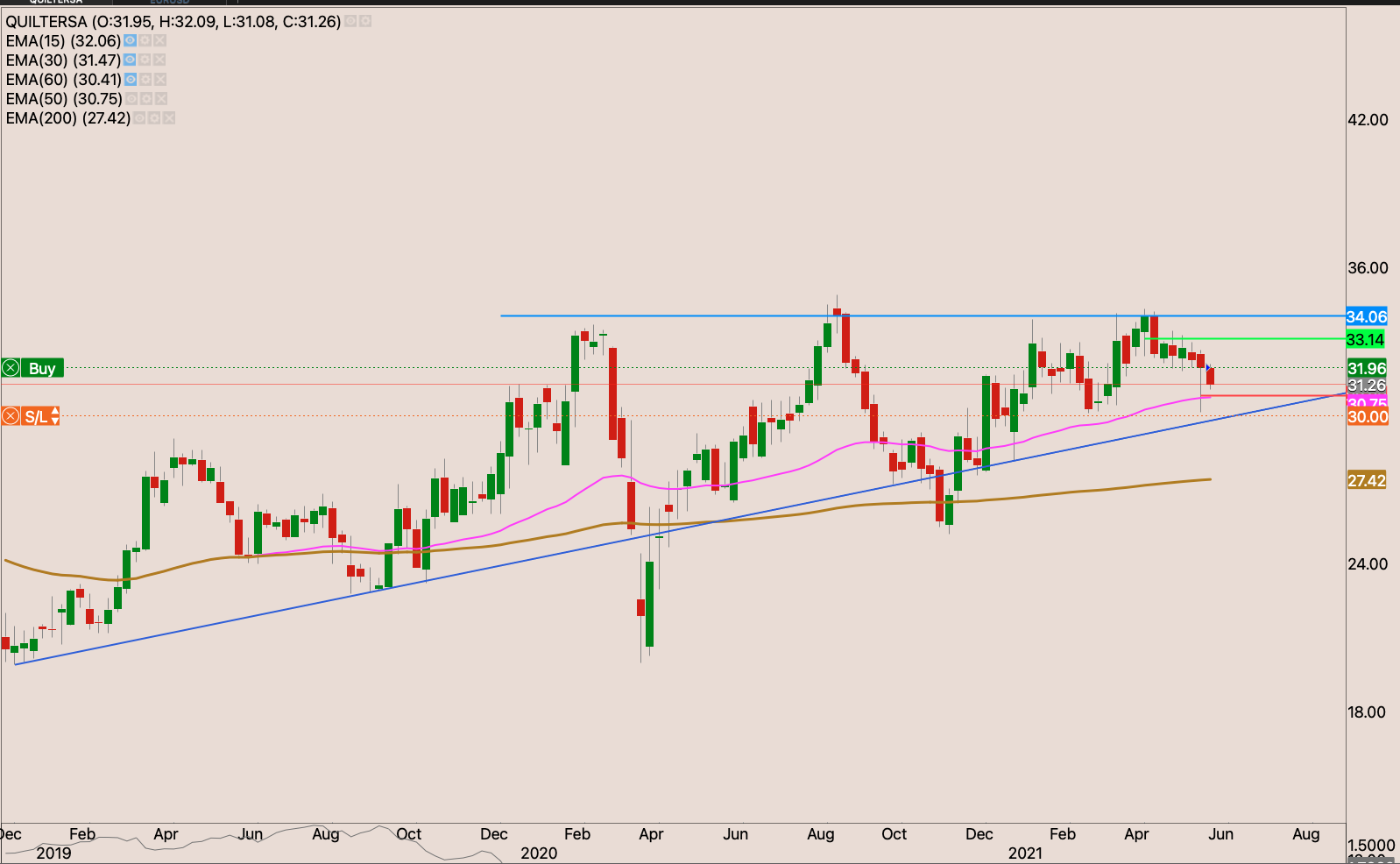Open settings gear for EMA(15) indicator
Viewport: 1400px width, 864px height.
coord(145,41)
